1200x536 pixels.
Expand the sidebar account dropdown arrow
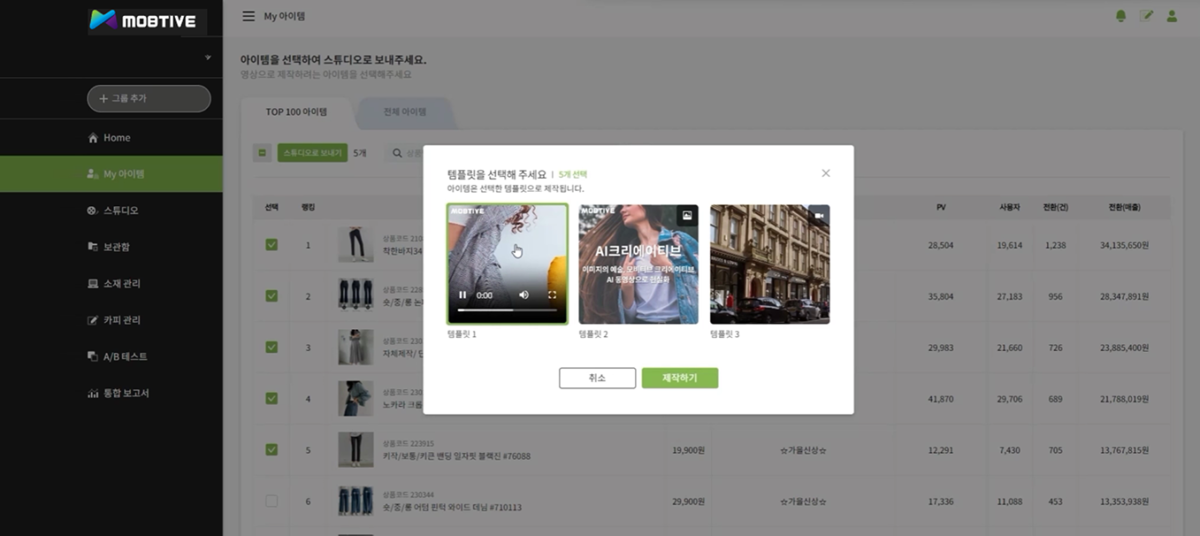(x=208, y=58)
